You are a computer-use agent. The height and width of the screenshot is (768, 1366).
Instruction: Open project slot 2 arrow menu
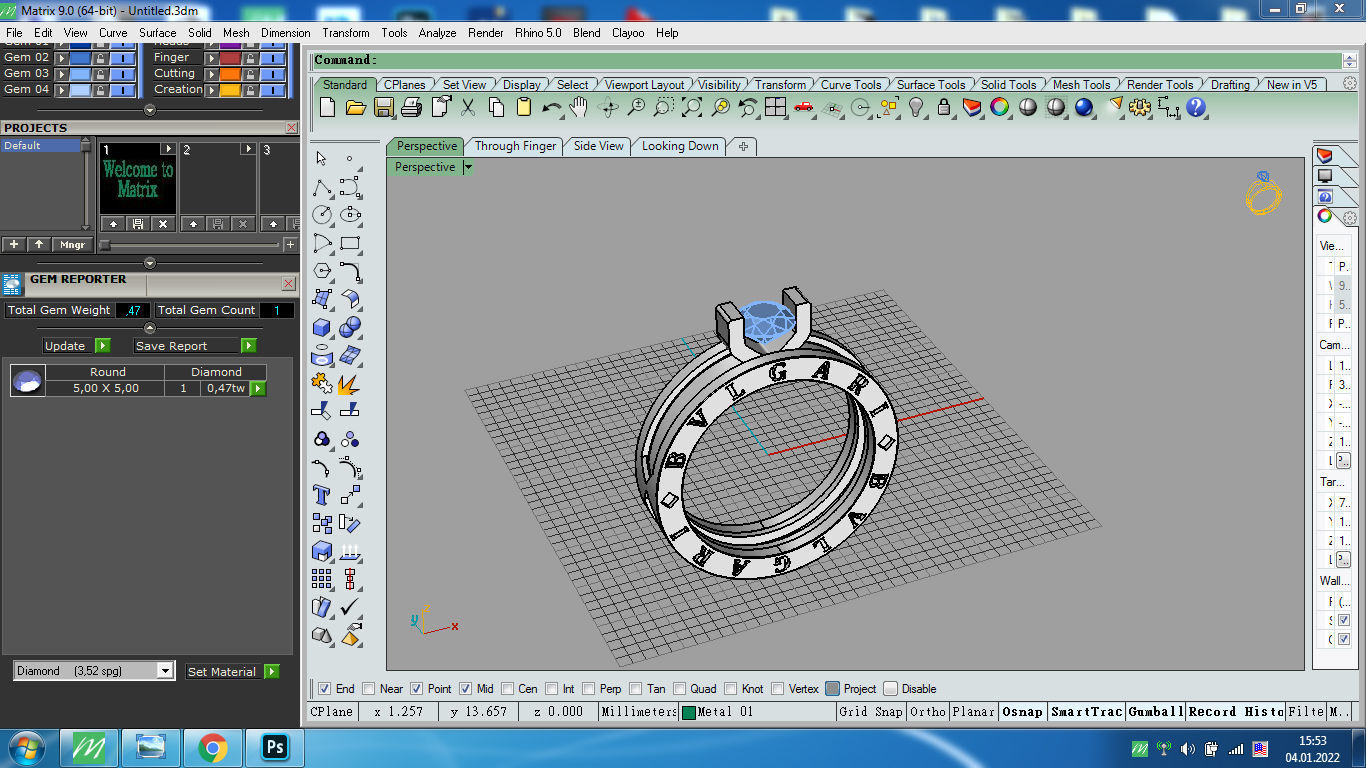coord(248,149)
